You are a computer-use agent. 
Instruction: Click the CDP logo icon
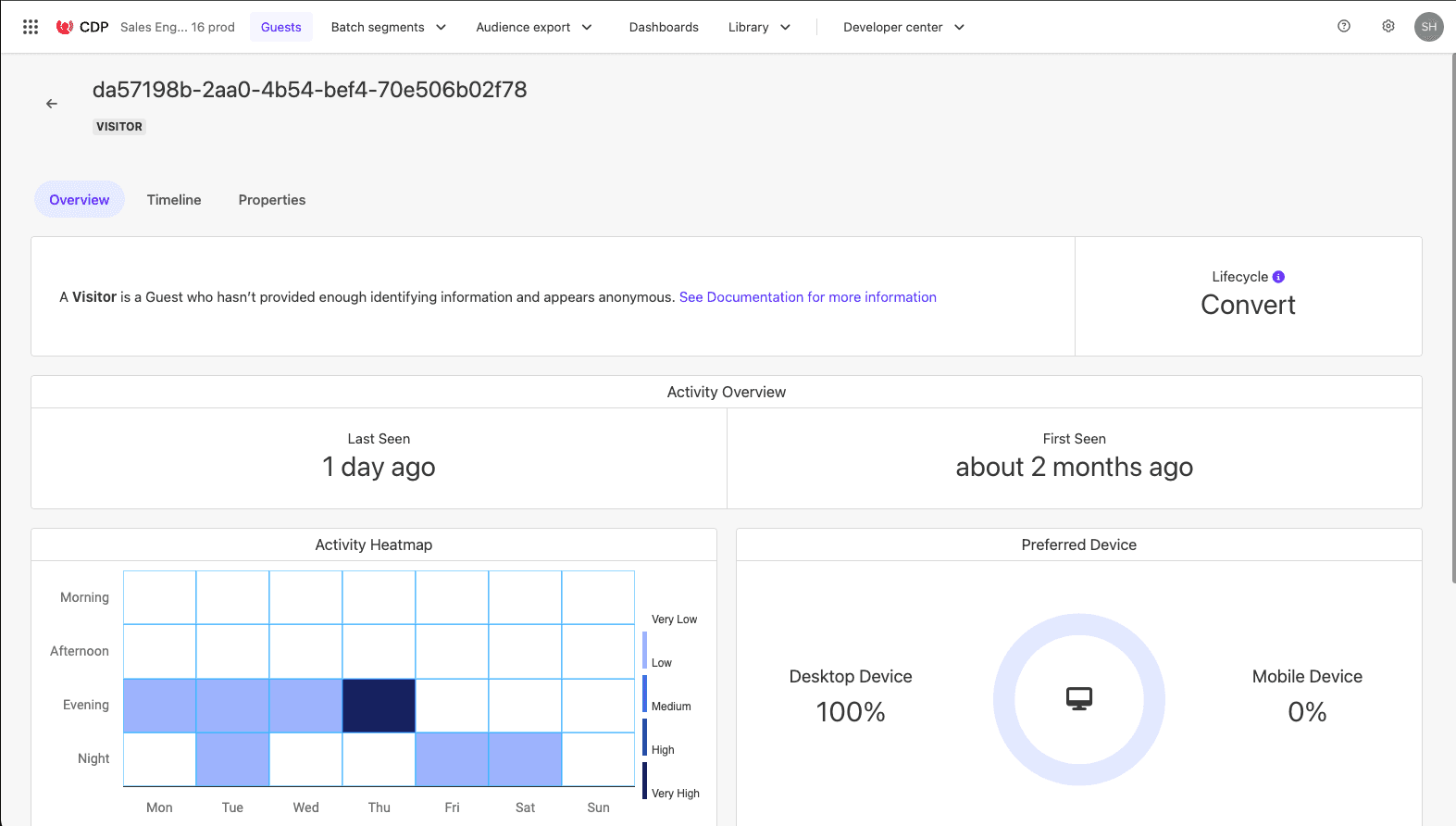tap(65, 27)
